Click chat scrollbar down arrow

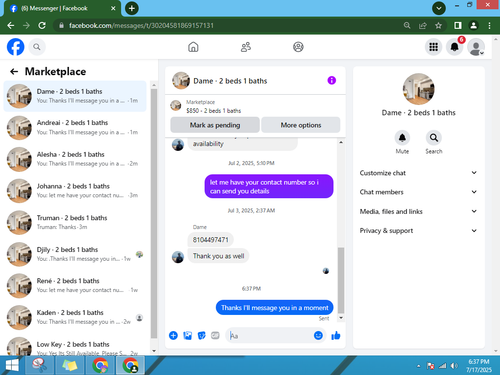[x=341, y=318]
